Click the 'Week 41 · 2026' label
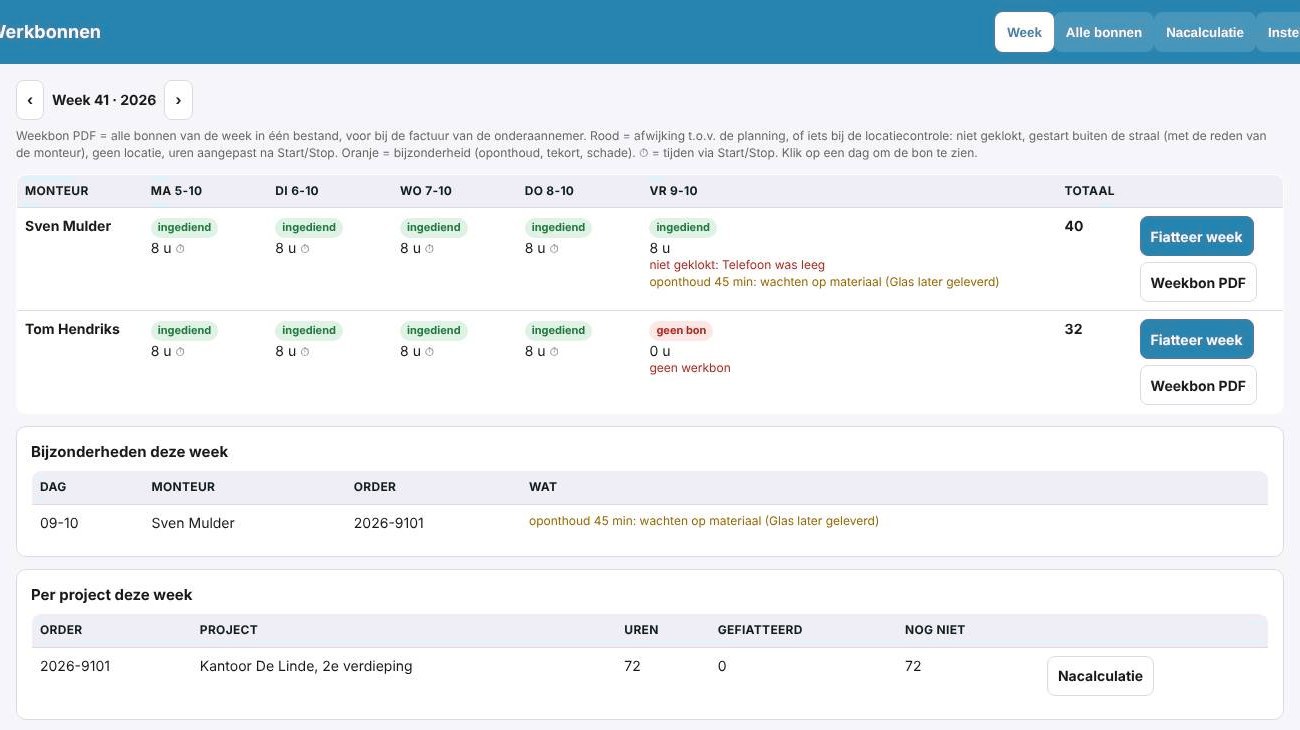Screen dimensions: 1300x730 (104, 100)
